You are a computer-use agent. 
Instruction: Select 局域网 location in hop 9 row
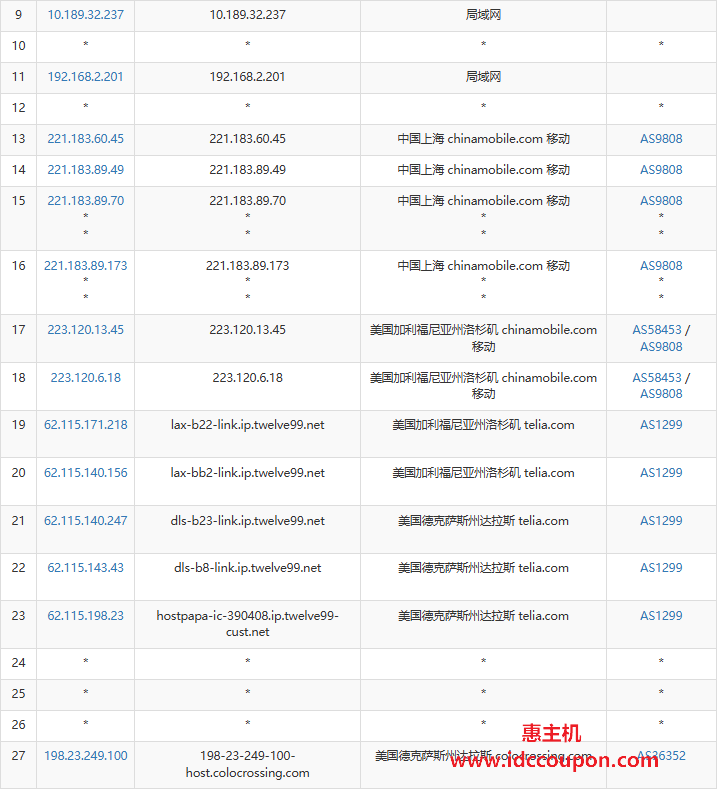tap(483, 15)
